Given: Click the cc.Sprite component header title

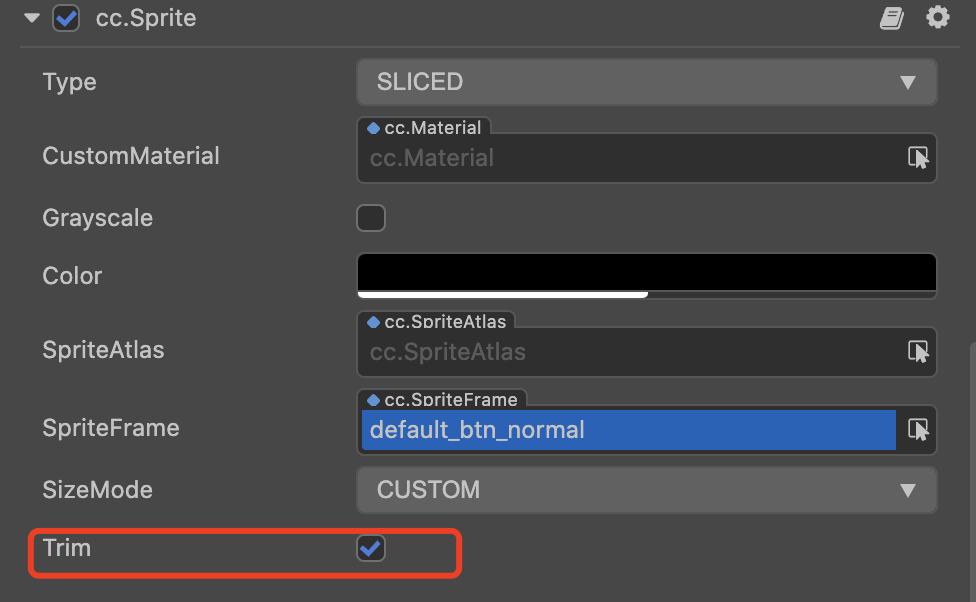Looking at the screenshot, I should (146, 18).
